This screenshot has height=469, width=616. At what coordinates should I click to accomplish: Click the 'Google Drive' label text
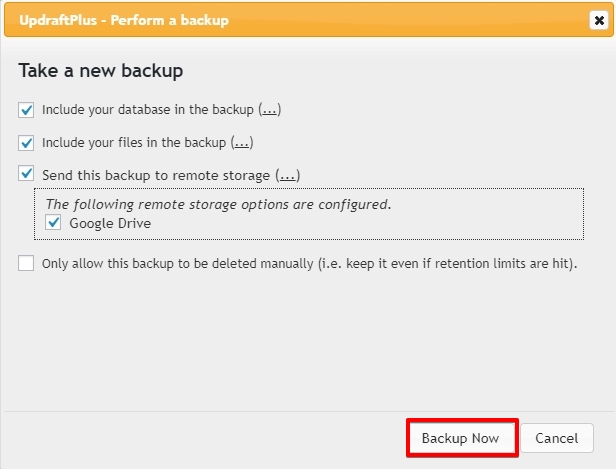(110, 223)
